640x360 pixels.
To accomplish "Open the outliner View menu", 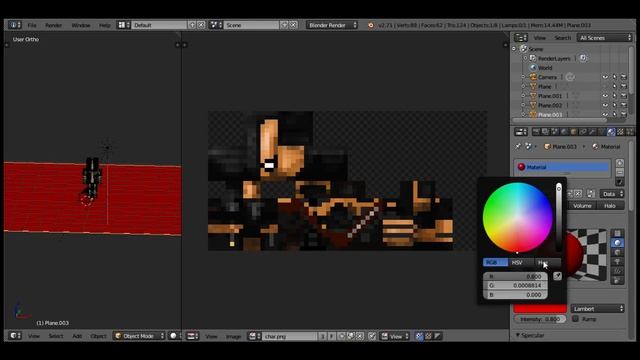I will [540, 38].
